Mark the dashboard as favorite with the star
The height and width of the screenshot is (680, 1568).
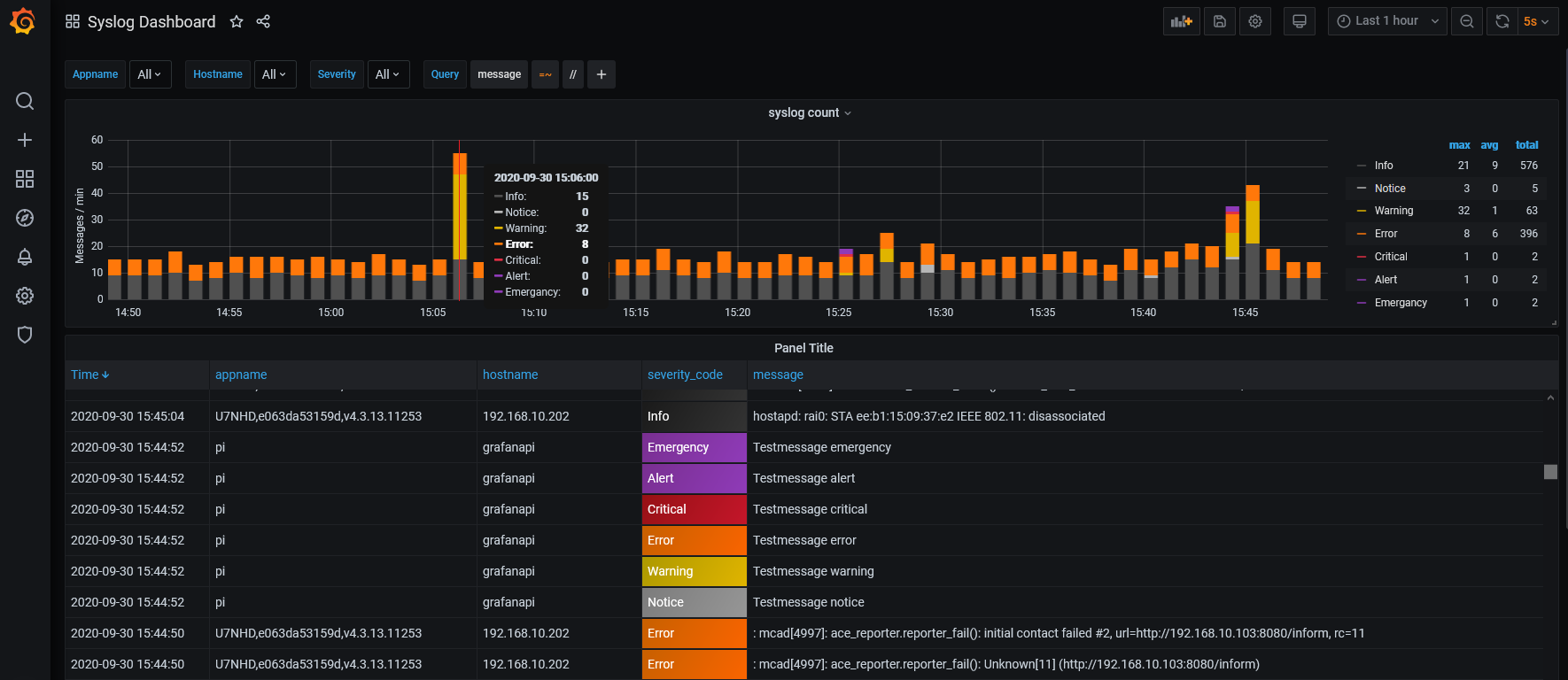point(237,21)
